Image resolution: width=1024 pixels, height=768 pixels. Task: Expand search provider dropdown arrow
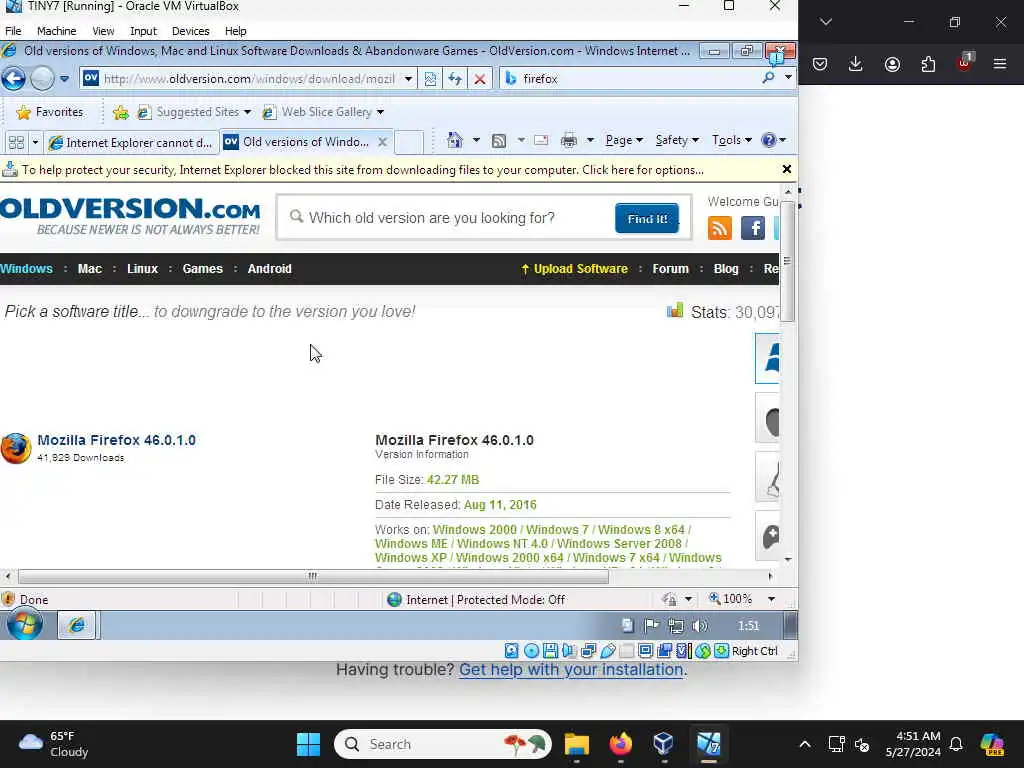pos(788,78)
